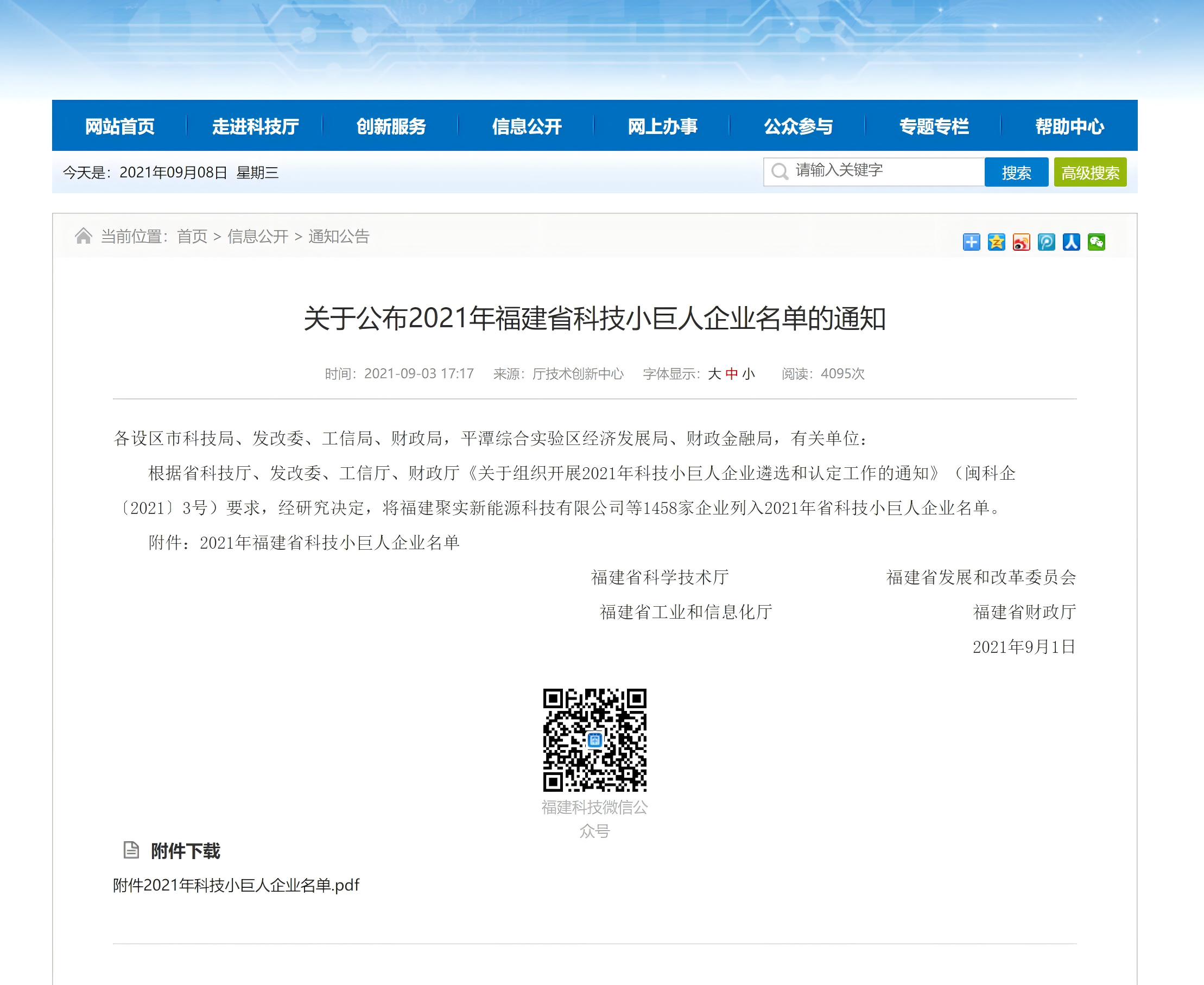Set font size to 中 (medium)
This screenshot has width=1204, height=985.
click(731, 374)
